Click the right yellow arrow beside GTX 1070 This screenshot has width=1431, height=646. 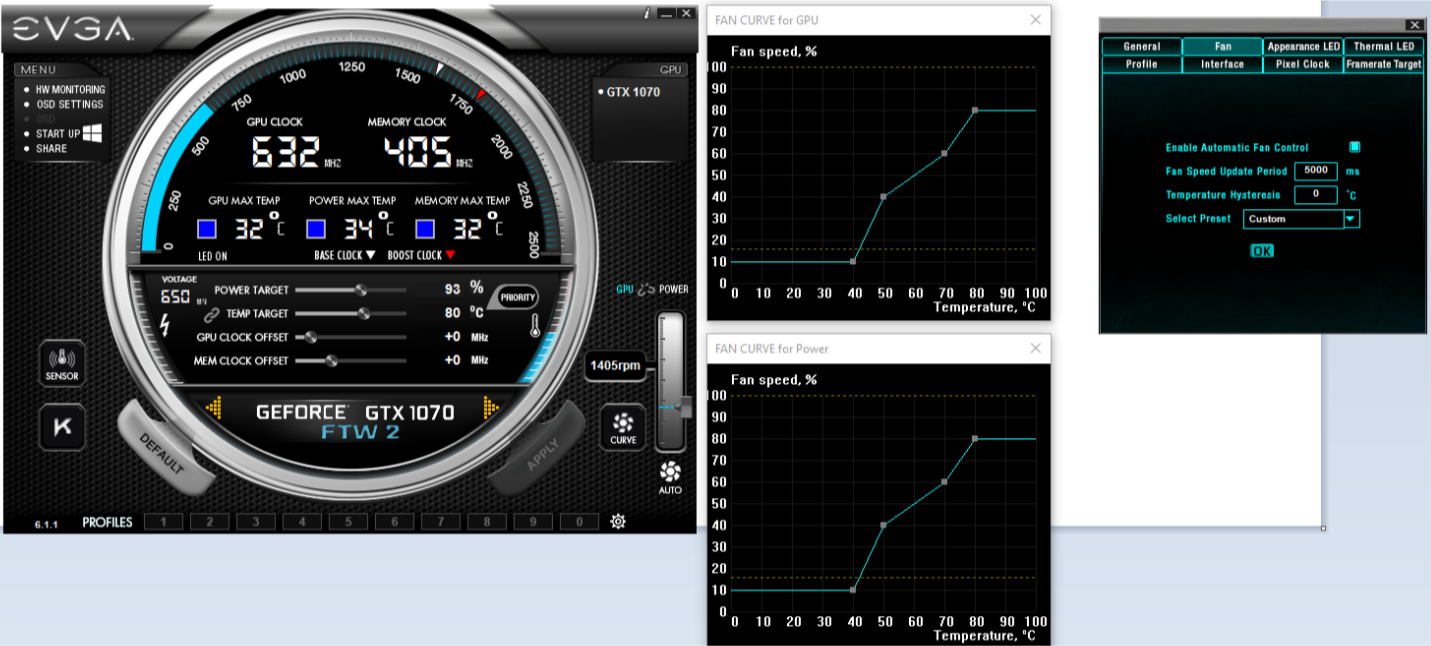click(x=491, y=407)
